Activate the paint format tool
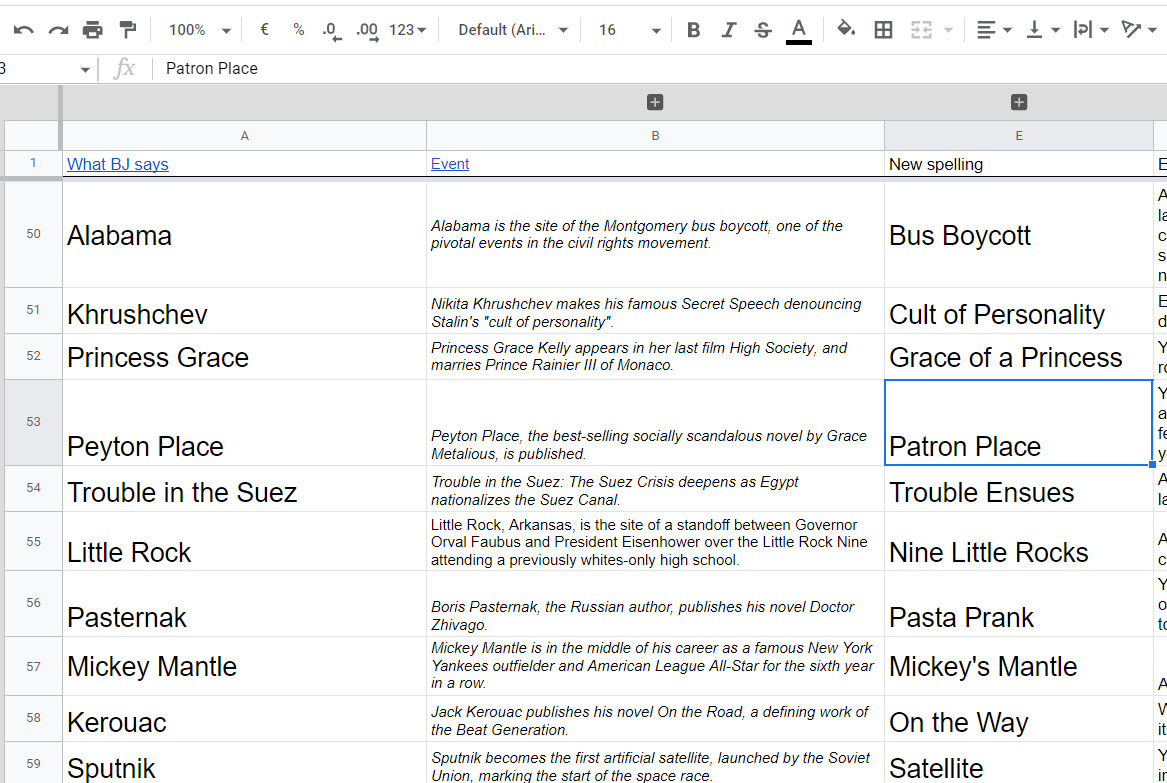The width and height of the screenshot is (1167, 783). point(128,30)
